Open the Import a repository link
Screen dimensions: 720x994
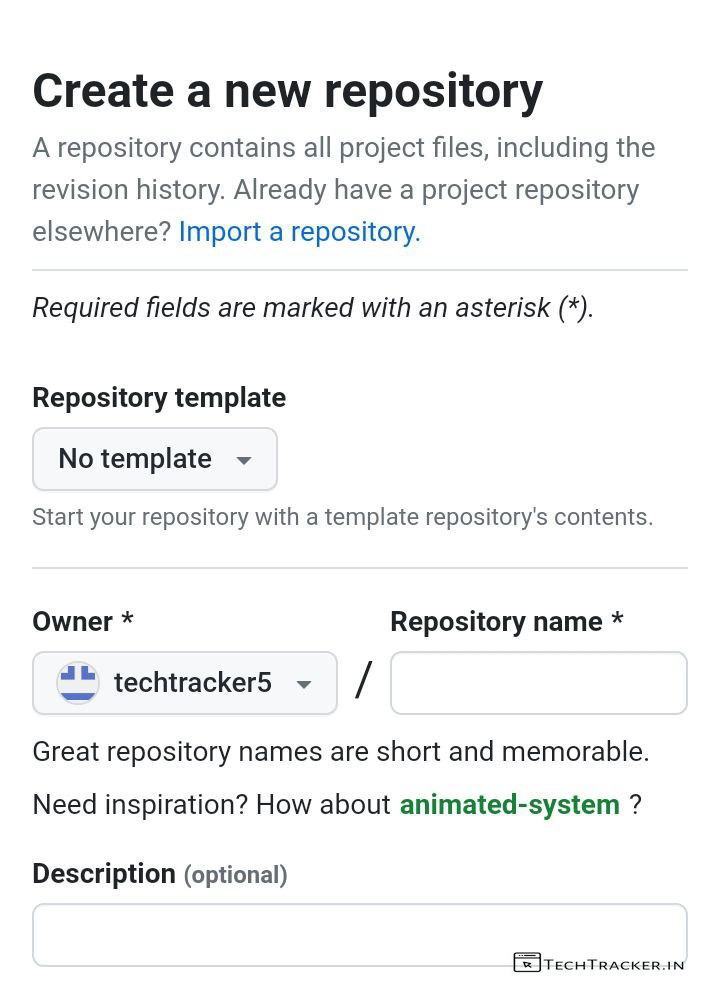pos(299,231)
